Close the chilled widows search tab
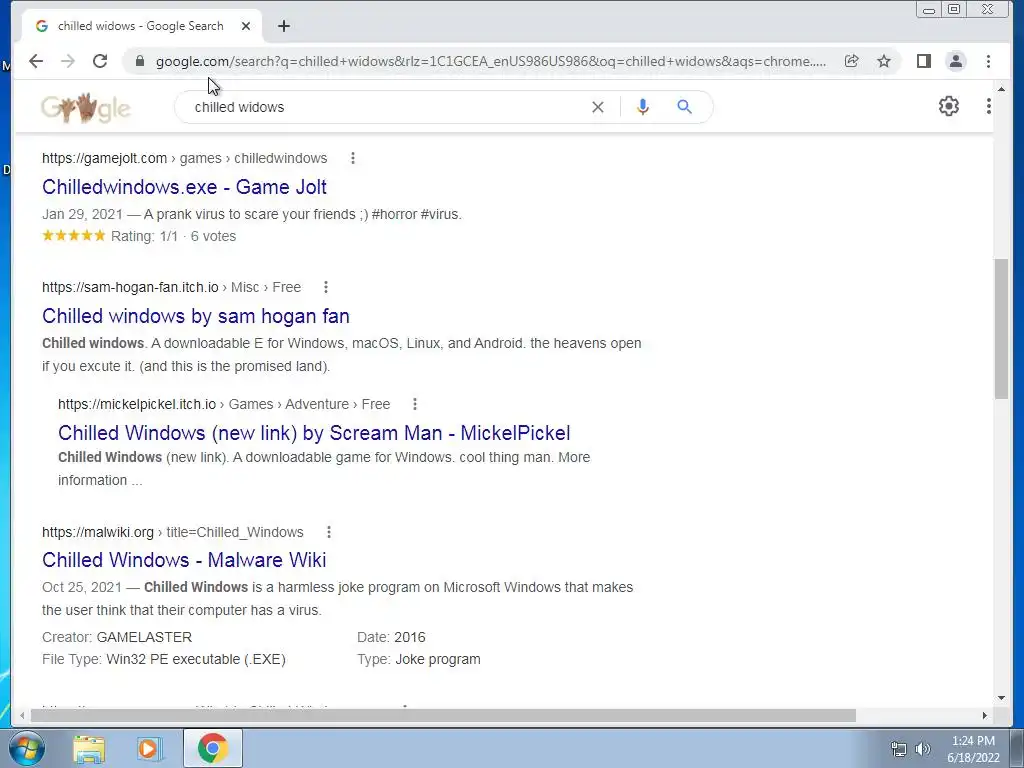Screen dimensions: 1024x768 point(246,26)
